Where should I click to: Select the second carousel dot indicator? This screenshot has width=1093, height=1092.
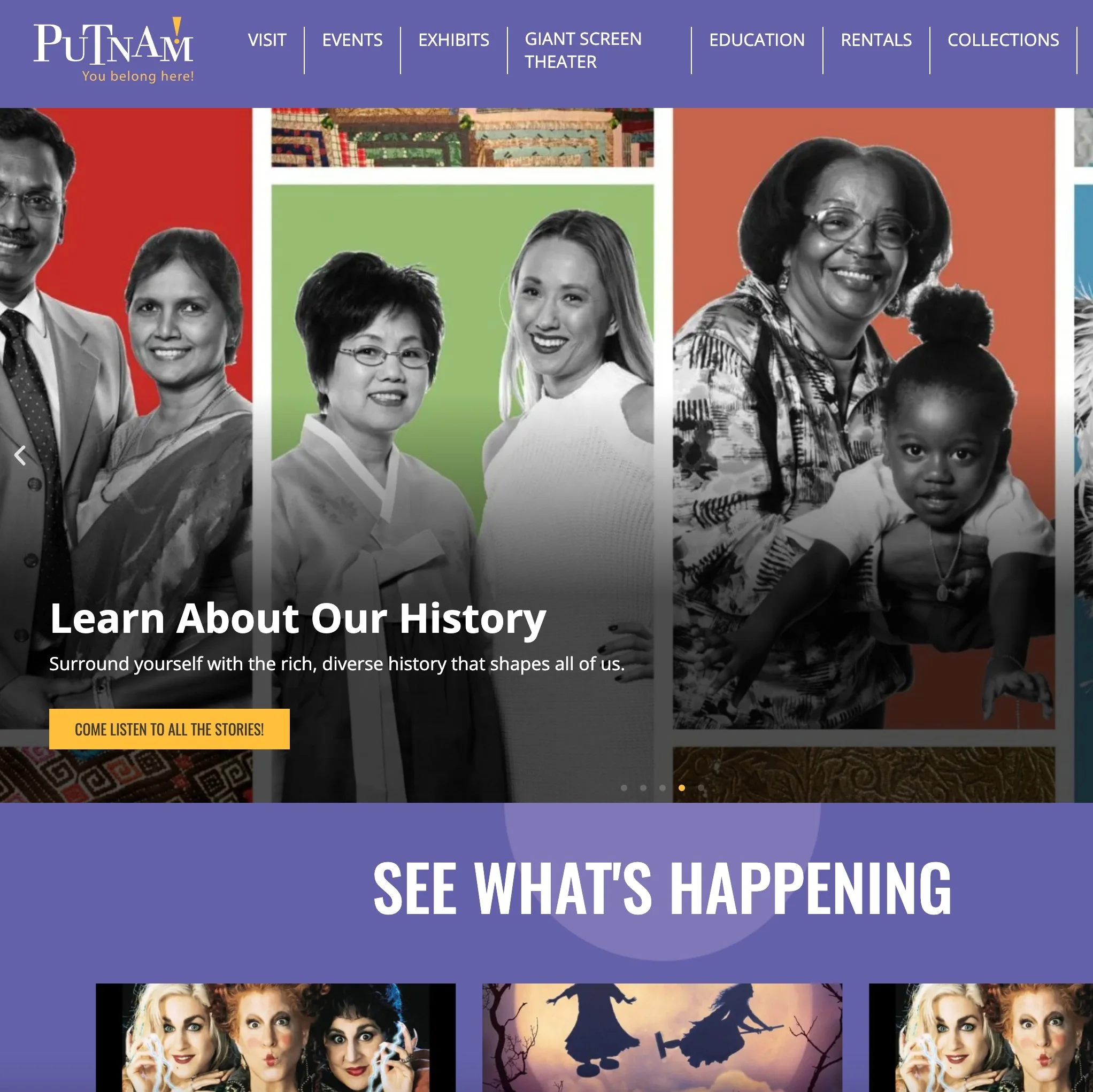(643, 788)
